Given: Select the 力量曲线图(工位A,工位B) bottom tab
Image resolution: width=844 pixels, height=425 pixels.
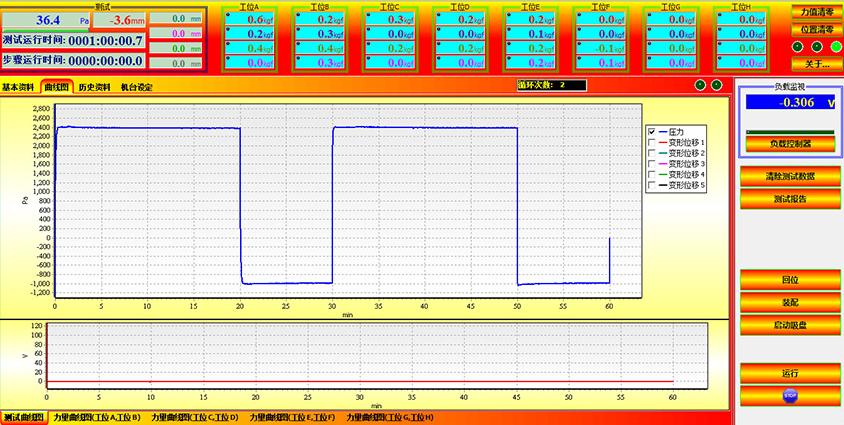Looking at the screenshot, I should point(97,417).
